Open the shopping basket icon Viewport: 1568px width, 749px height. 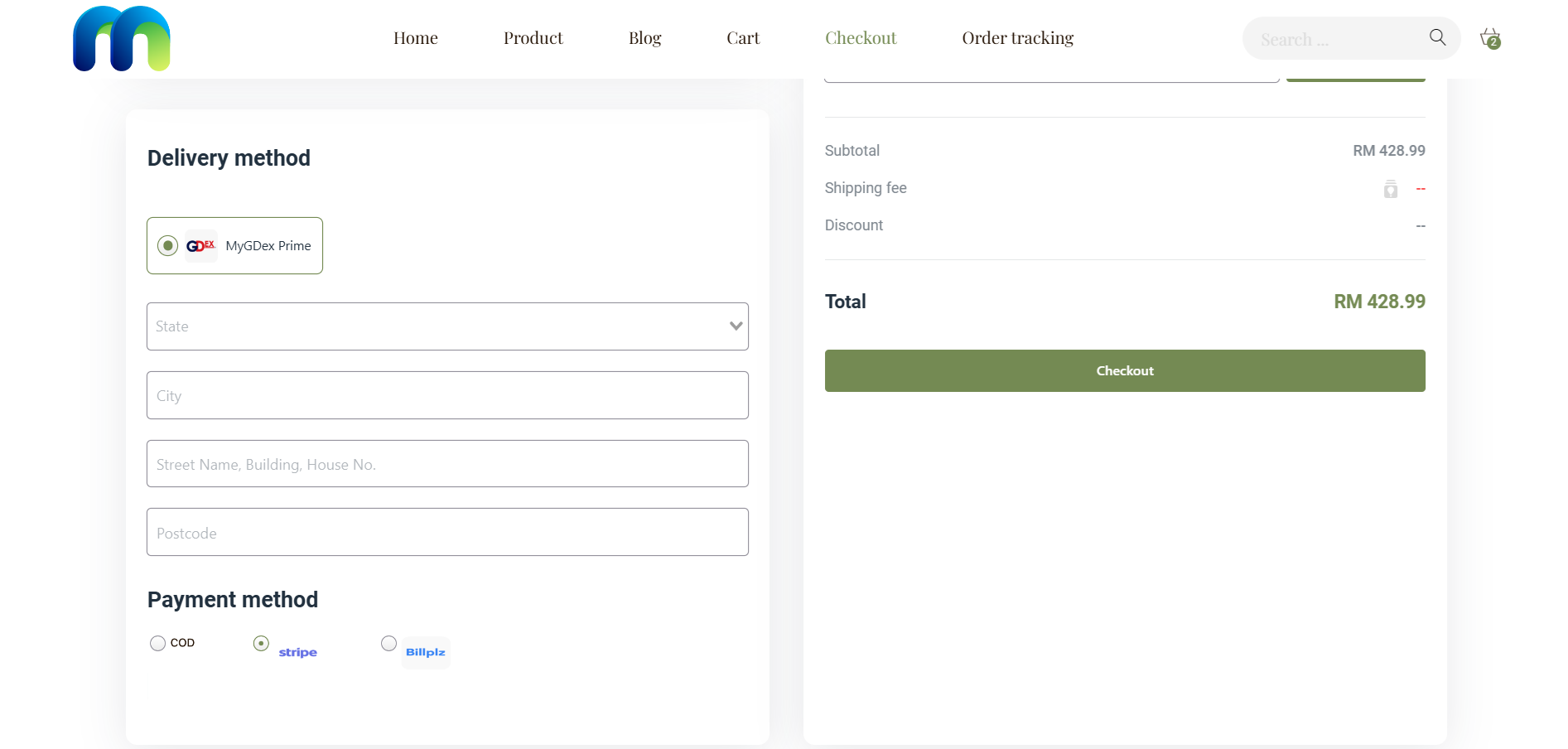click(1490, 38)
